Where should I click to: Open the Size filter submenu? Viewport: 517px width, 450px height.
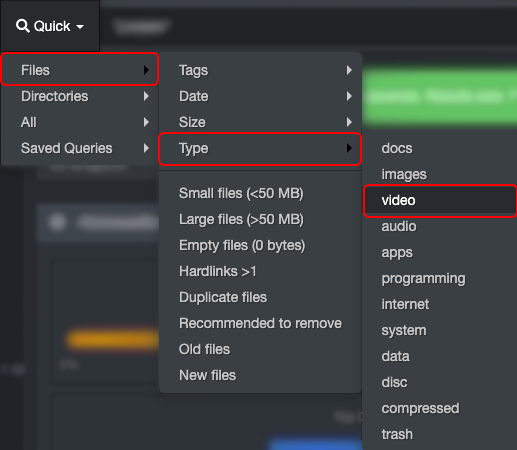tap(260, 122)
